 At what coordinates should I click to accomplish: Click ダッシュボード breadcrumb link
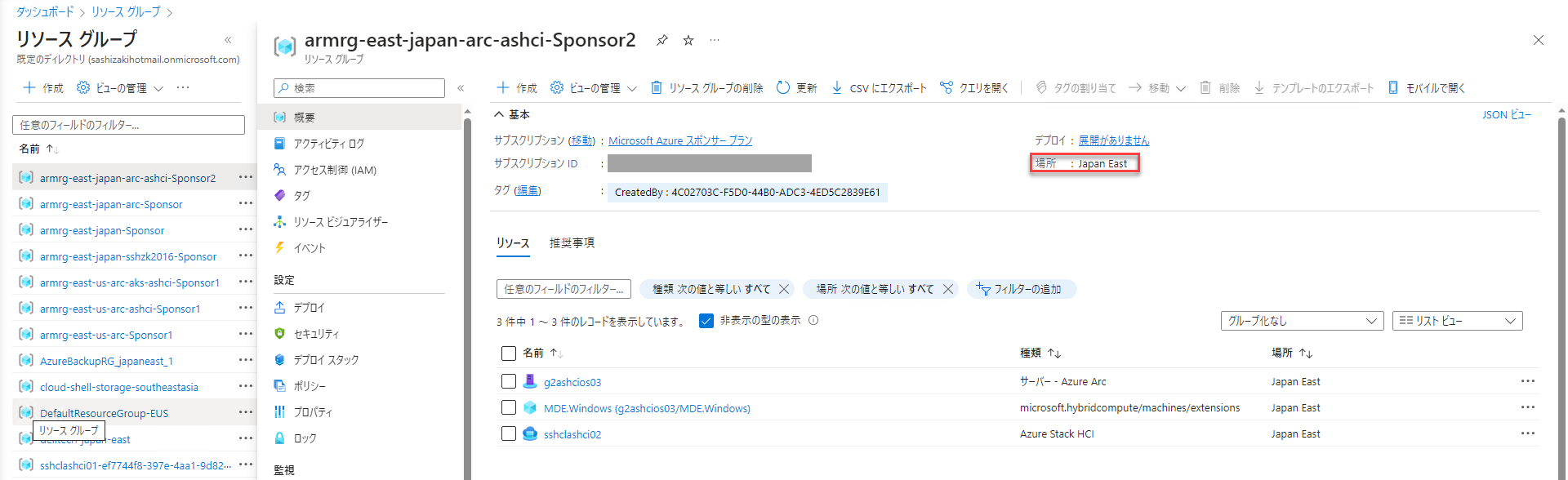(x=45, y=12)
